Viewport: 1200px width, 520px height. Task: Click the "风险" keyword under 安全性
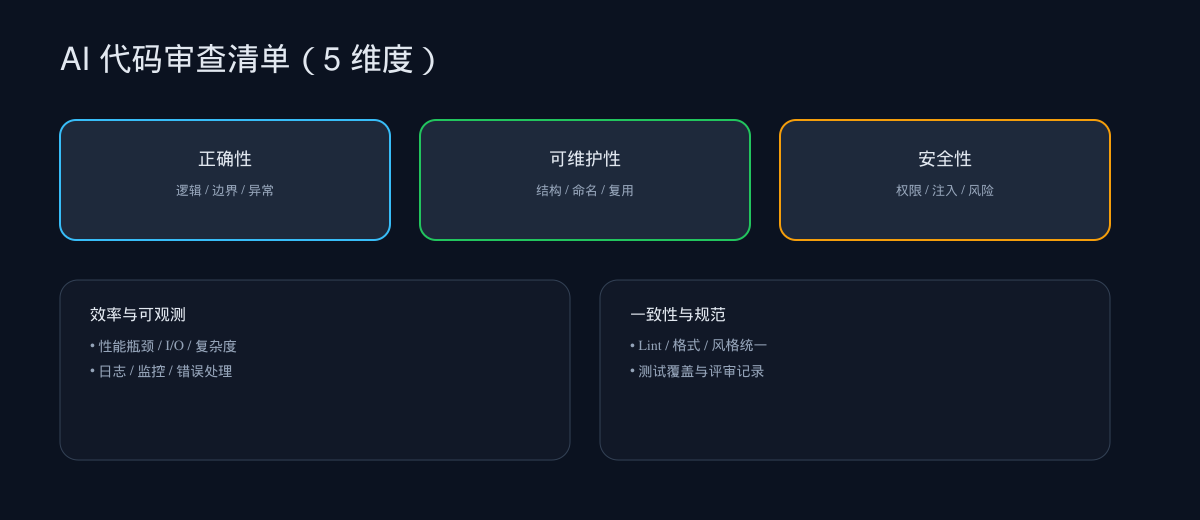tap(981, 191)
